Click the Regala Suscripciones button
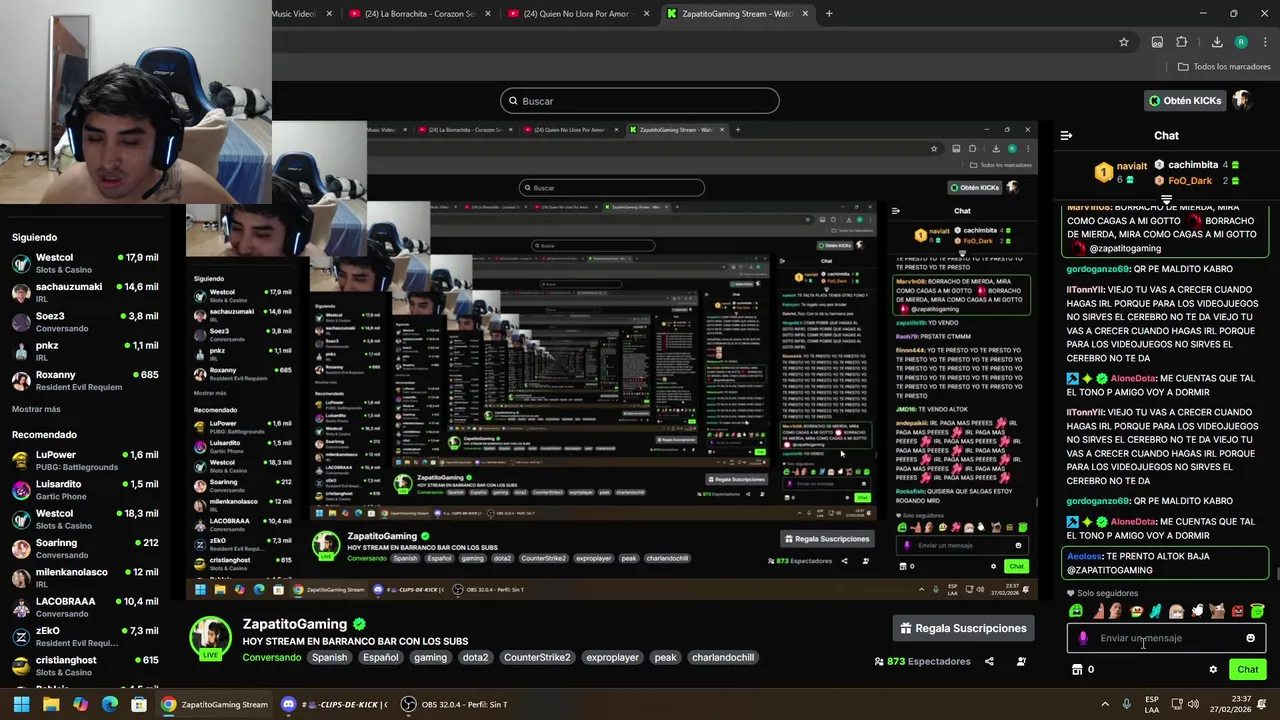Image resolution: width=1280 pixels, height=720 pixels. click(963, 628)
